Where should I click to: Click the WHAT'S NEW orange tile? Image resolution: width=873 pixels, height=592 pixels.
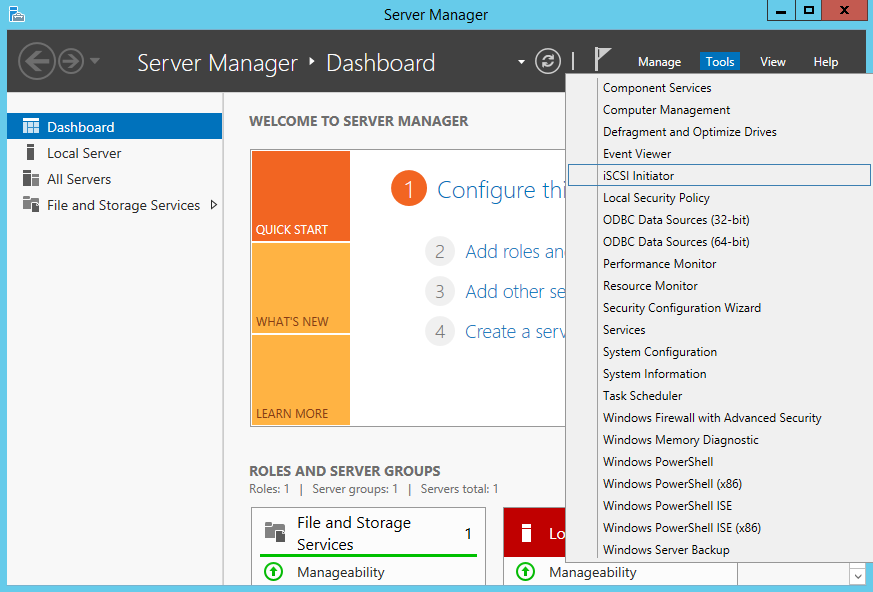tap(300, 288)
